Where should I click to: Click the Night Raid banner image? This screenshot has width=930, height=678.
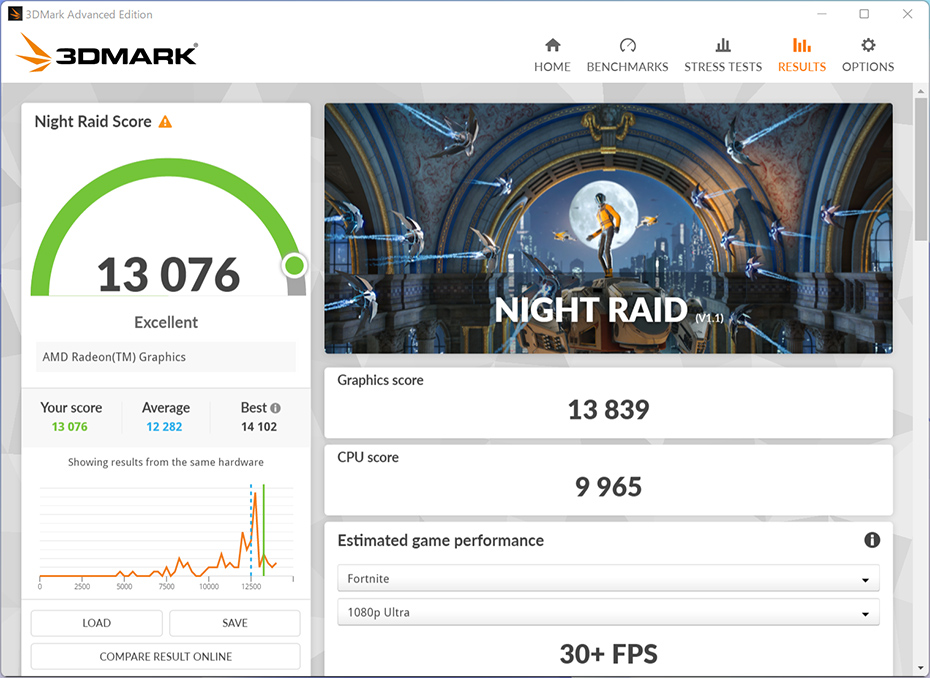click(609, 228)
